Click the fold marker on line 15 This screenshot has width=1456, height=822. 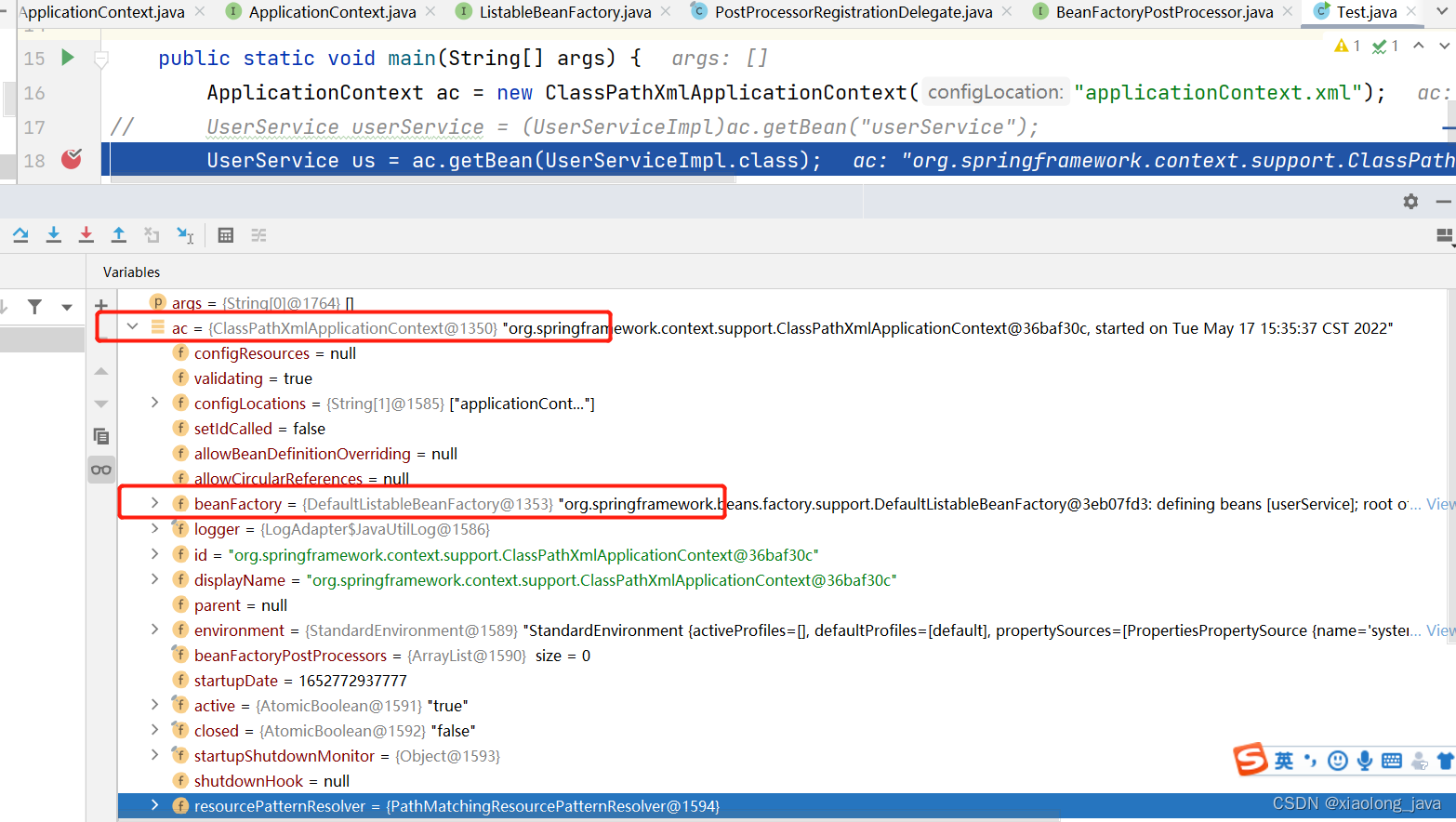101,60
